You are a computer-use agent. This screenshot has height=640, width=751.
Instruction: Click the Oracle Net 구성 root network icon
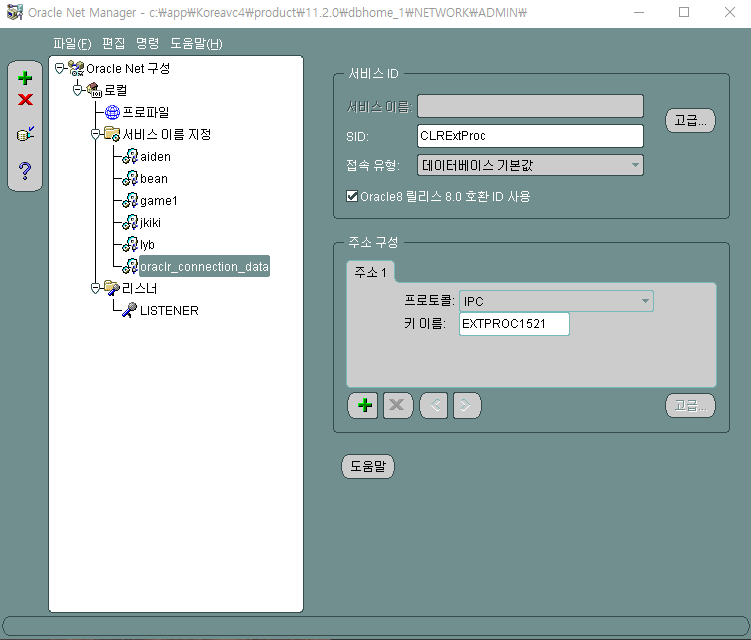[76, 69]
